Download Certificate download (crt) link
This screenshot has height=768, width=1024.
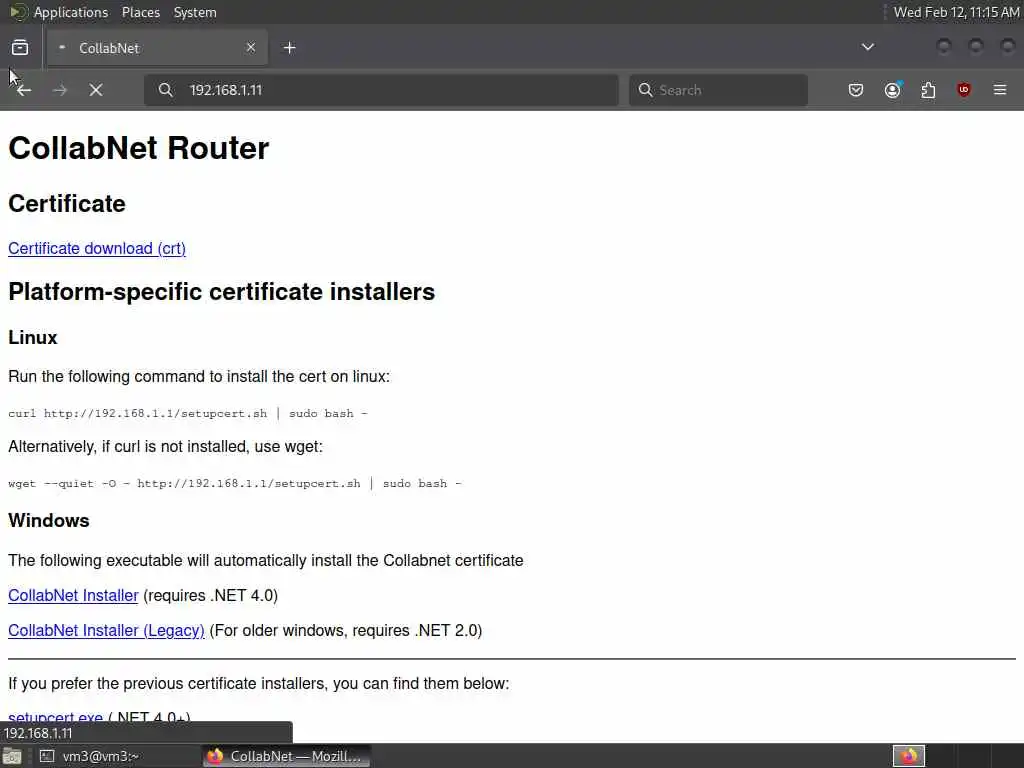97,249
